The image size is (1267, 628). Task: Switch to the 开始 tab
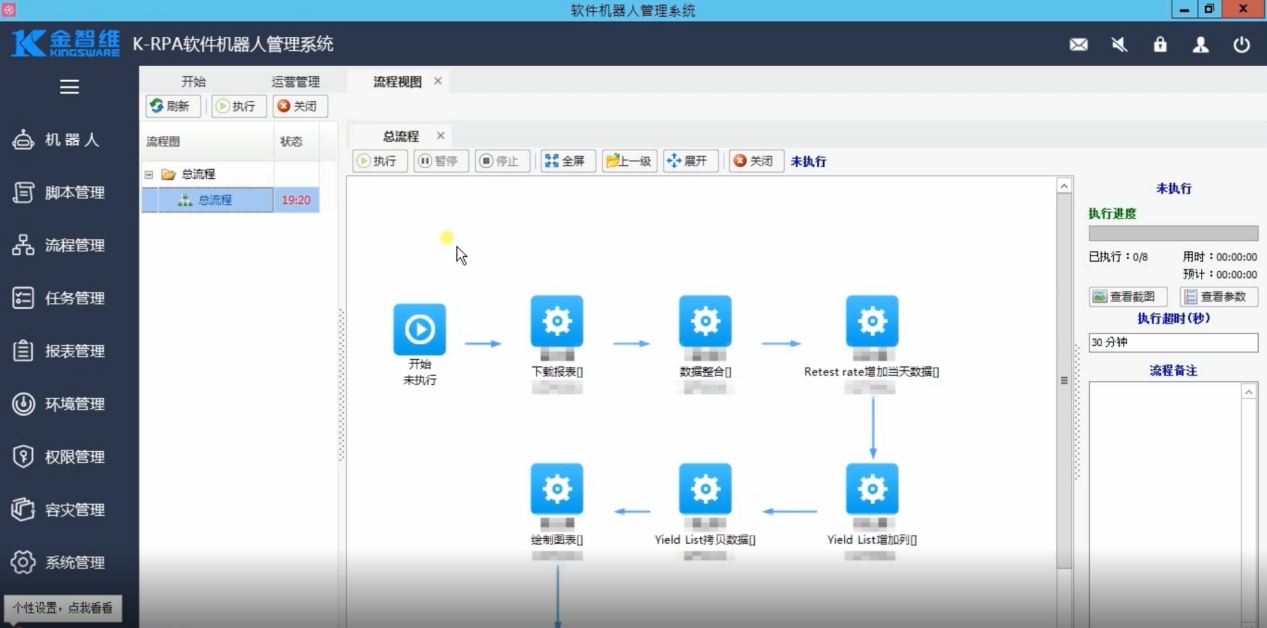pos(193,82)
